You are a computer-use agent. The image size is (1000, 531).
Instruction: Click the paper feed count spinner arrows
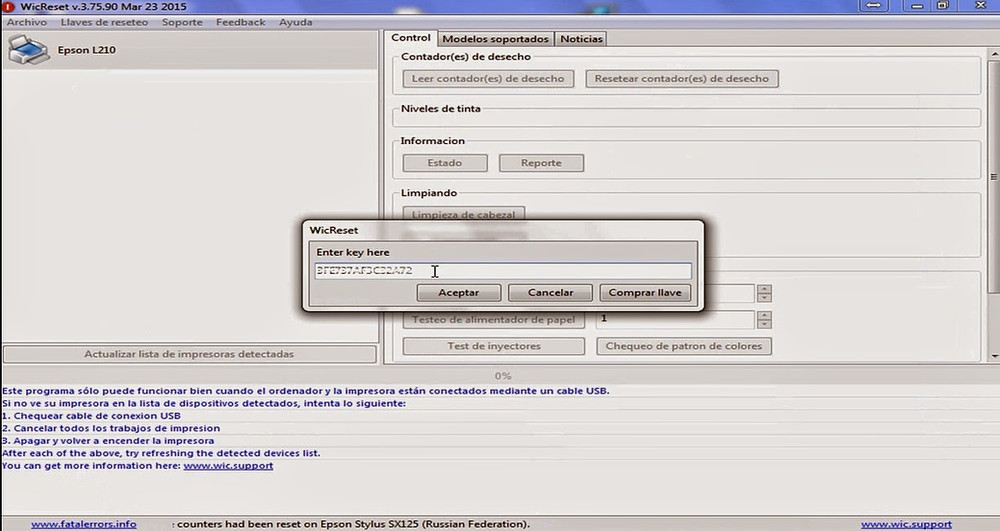coord(764,319)
